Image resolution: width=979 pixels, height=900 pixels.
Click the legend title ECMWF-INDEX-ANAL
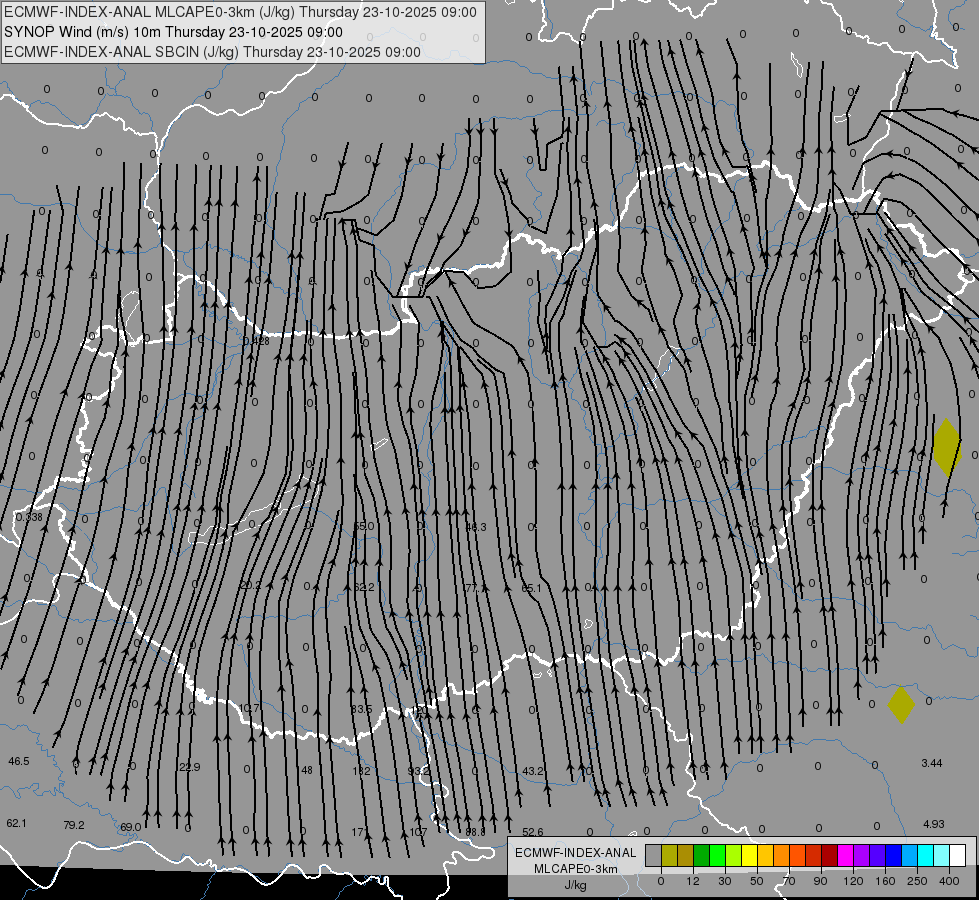pyautogui.click(x=576, y=853)
